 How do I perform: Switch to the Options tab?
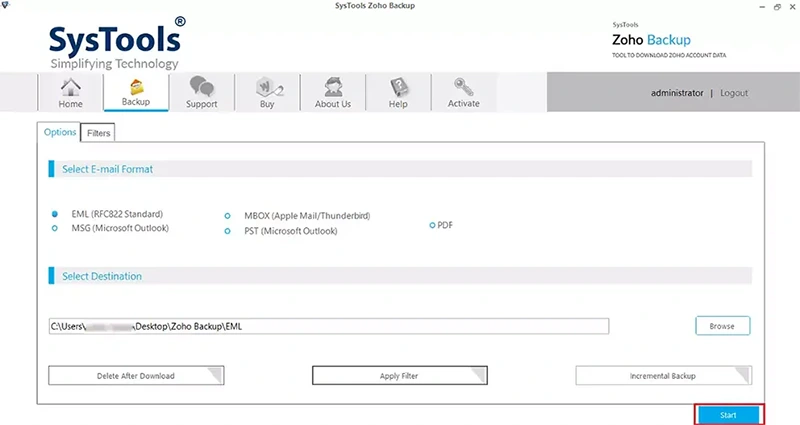pos(60,132)
